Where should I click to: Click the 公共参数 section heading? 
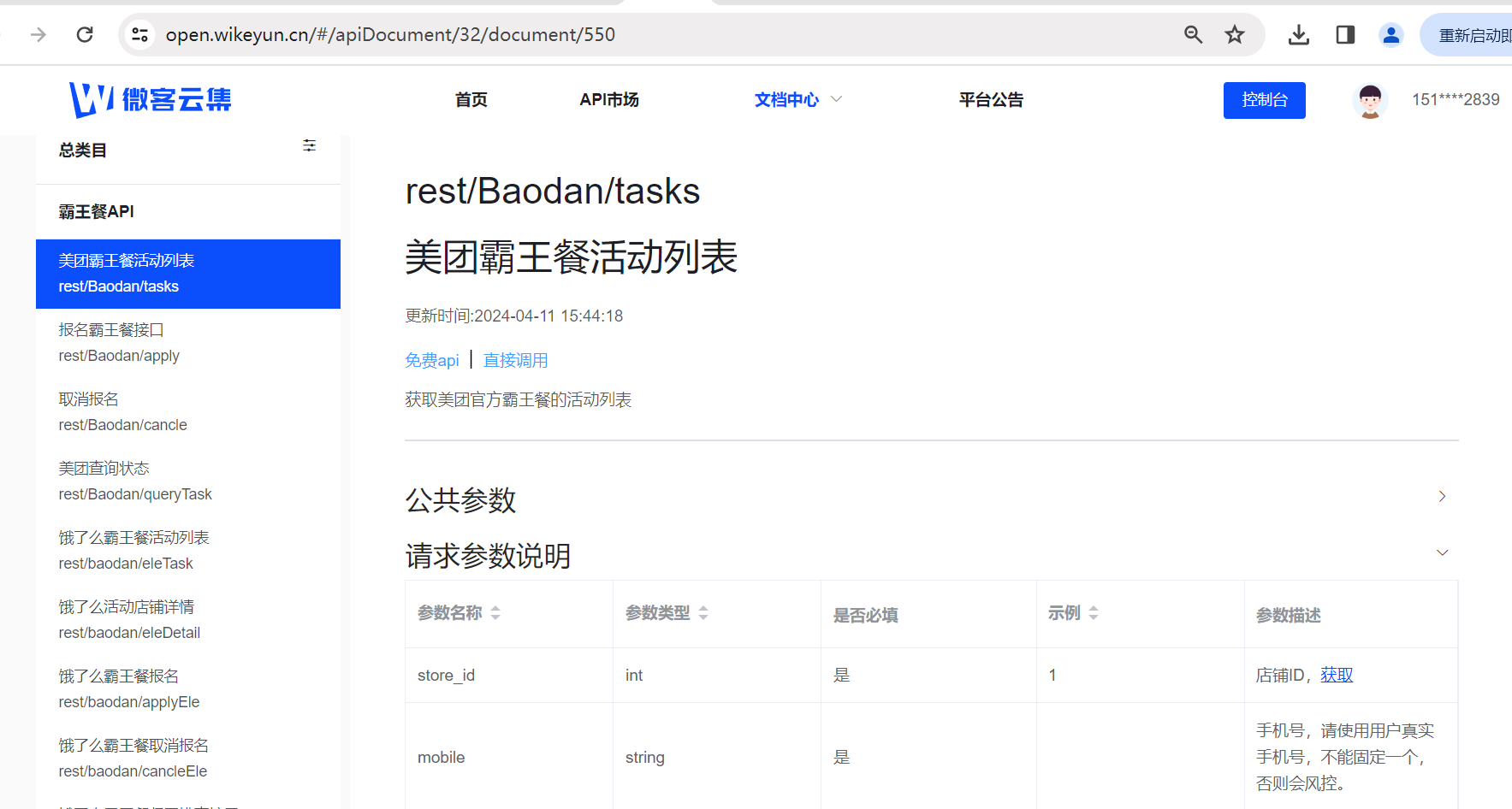(461, 500)
